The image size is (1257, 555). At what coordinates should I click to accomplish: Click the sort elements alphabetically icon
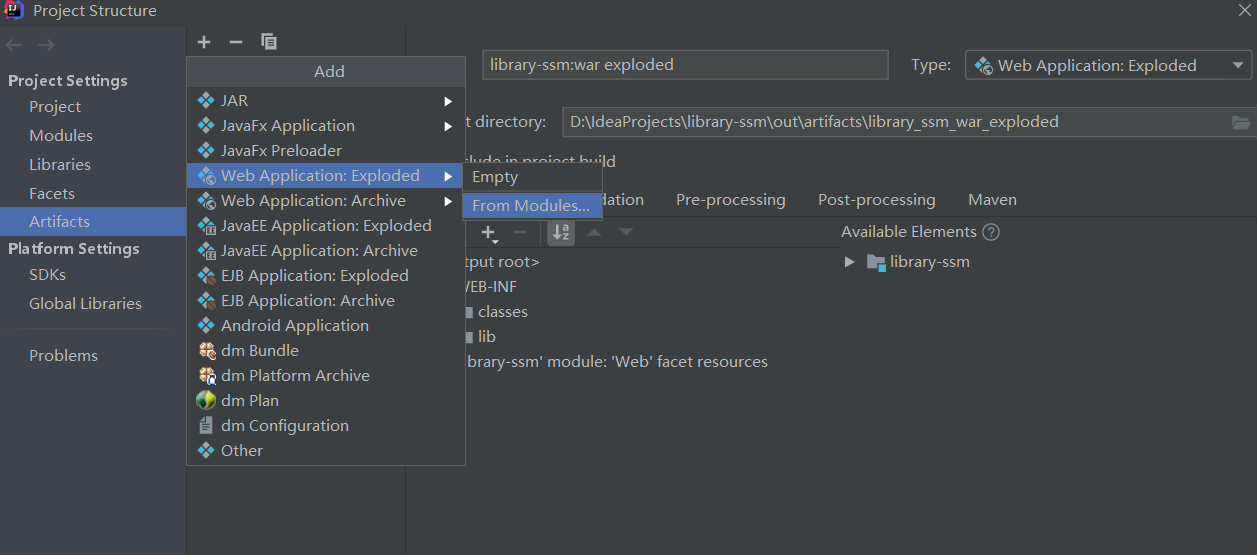pos(561,232)
